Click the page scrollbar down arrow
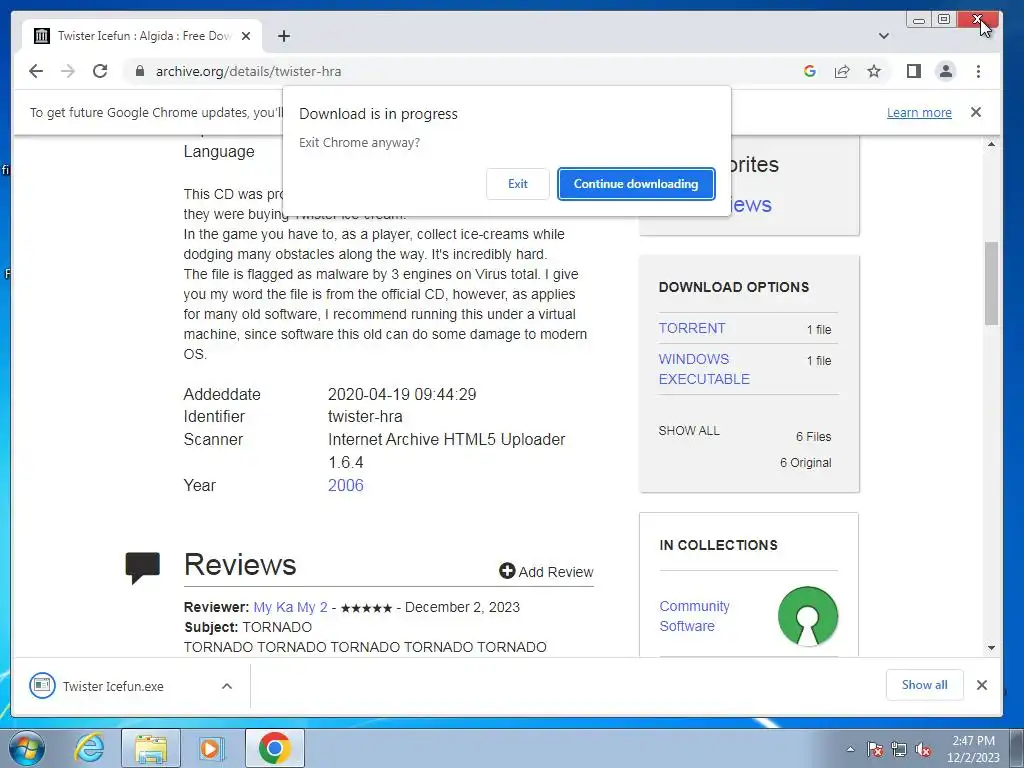1024x768 pixels. (x=991, y=648)
